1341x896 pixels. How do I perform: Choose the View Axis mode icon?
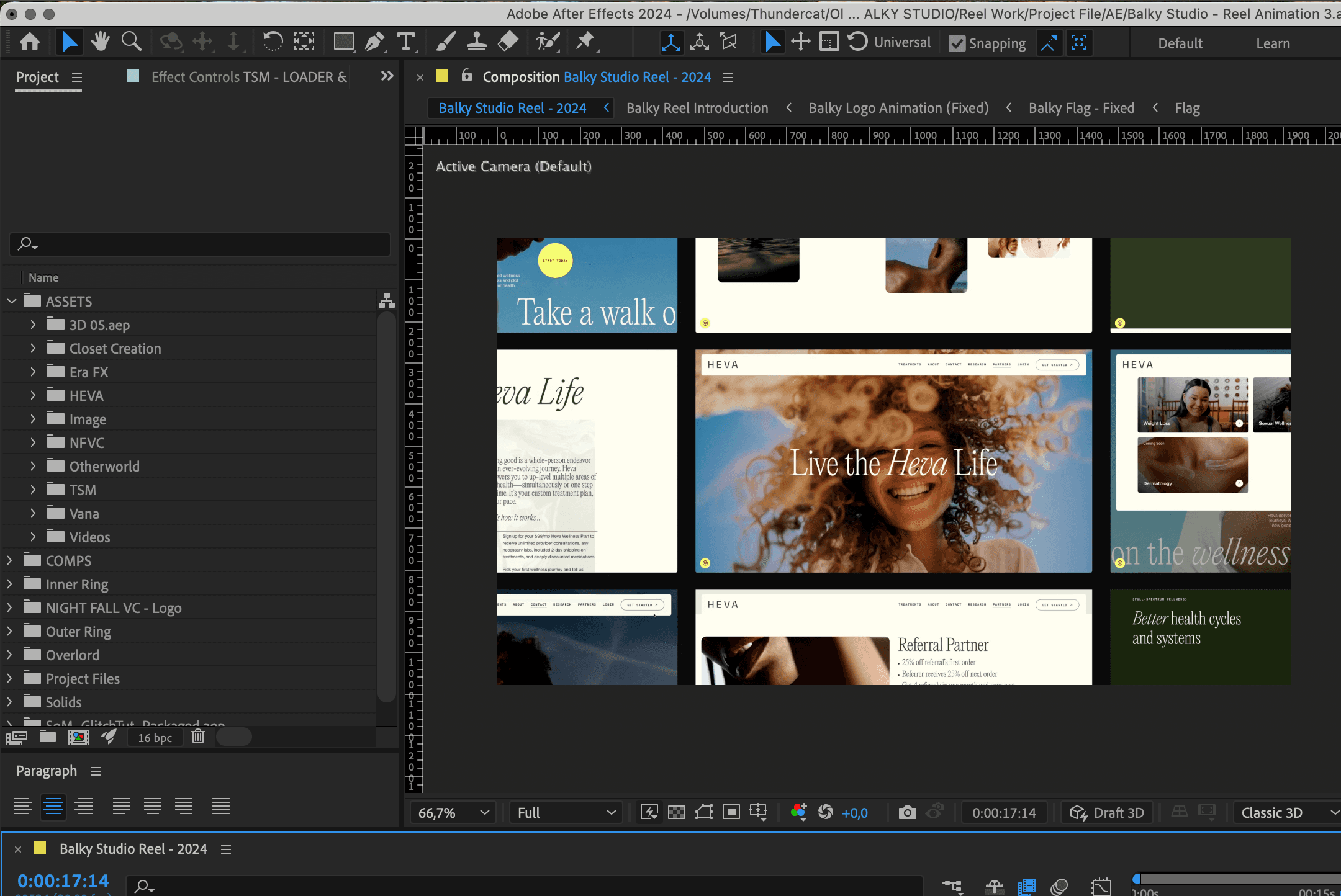pyautogui.click(x=729, y=43)
